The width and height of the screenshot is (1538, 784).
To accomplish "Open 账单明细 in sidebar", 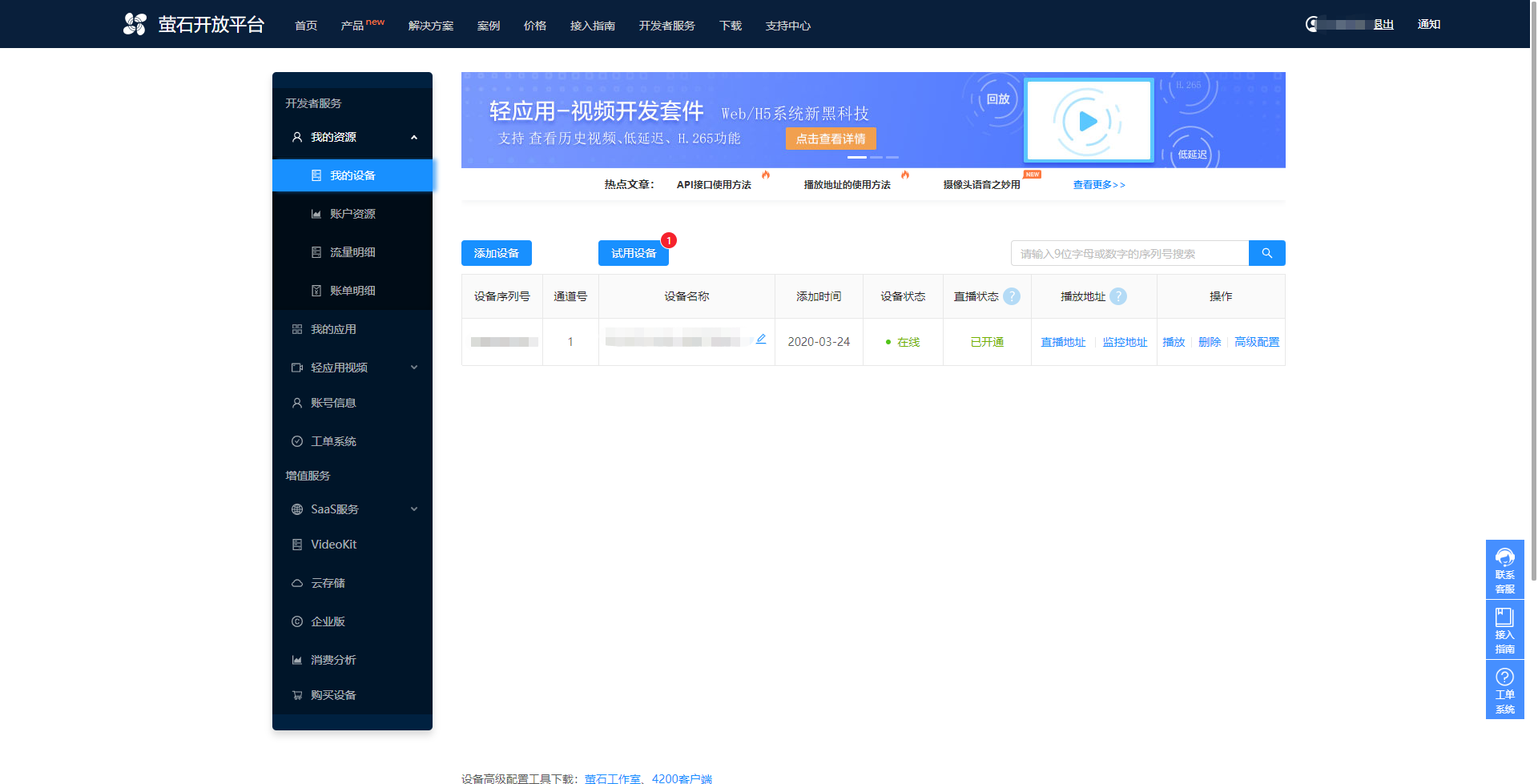I will click(x=352, y=291).
